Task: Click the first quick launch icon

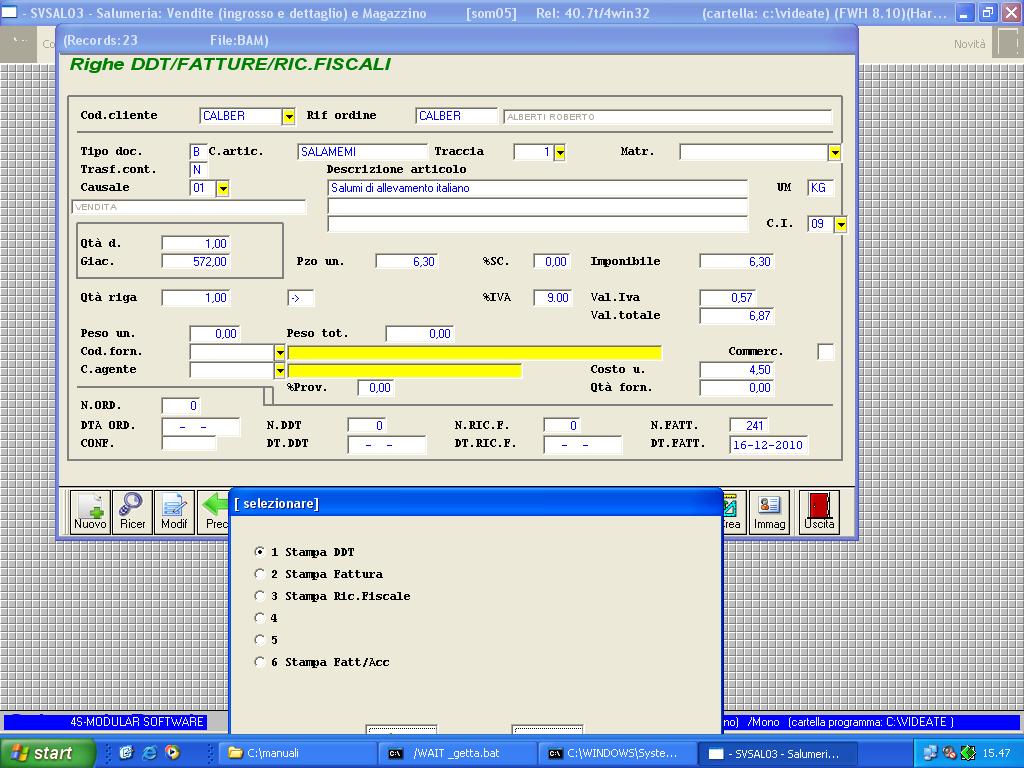Action: click(x=127, y=753)
